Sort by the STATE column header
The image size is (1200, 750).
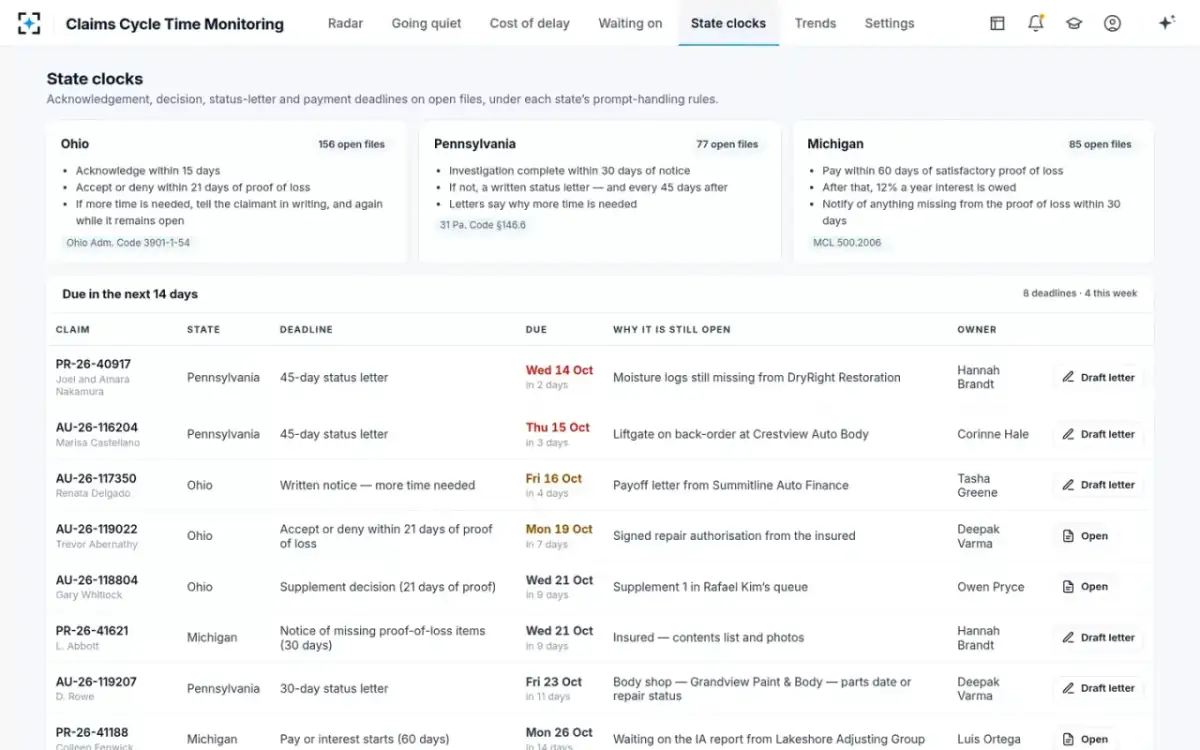point(203,329)
